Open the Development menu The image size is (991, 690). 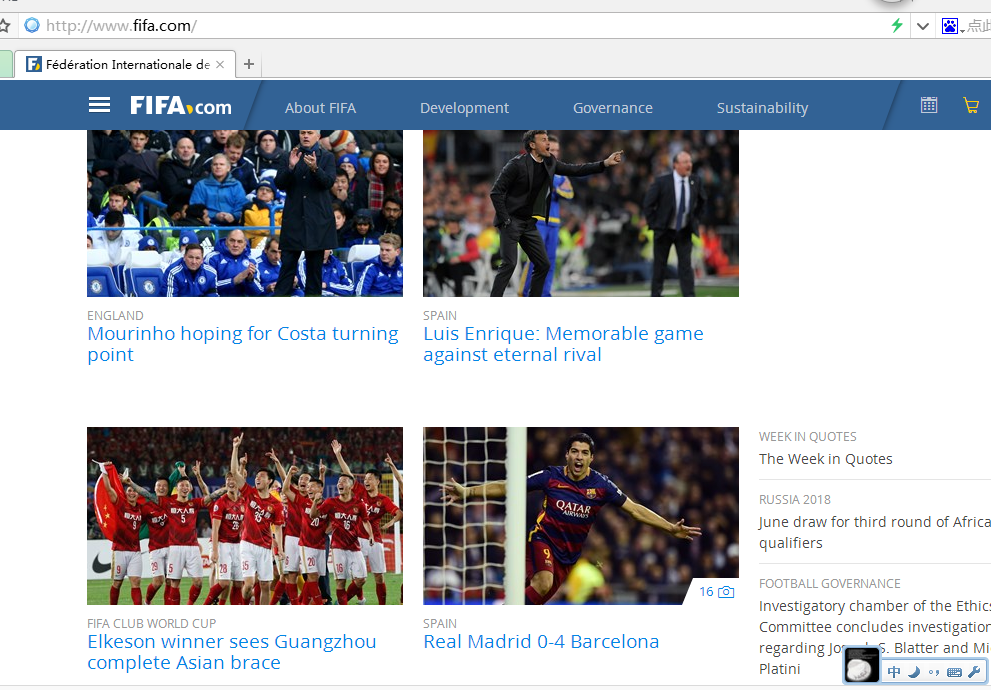pos(465,108)
